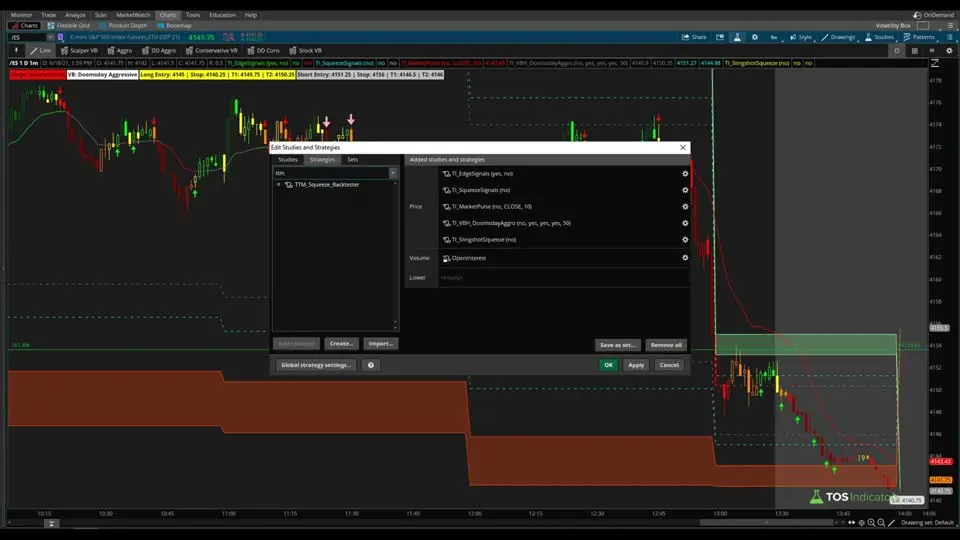Screen dimensions: 960x540
Task: Select the Stock VB study set shortcut
Action: (306, 51)
